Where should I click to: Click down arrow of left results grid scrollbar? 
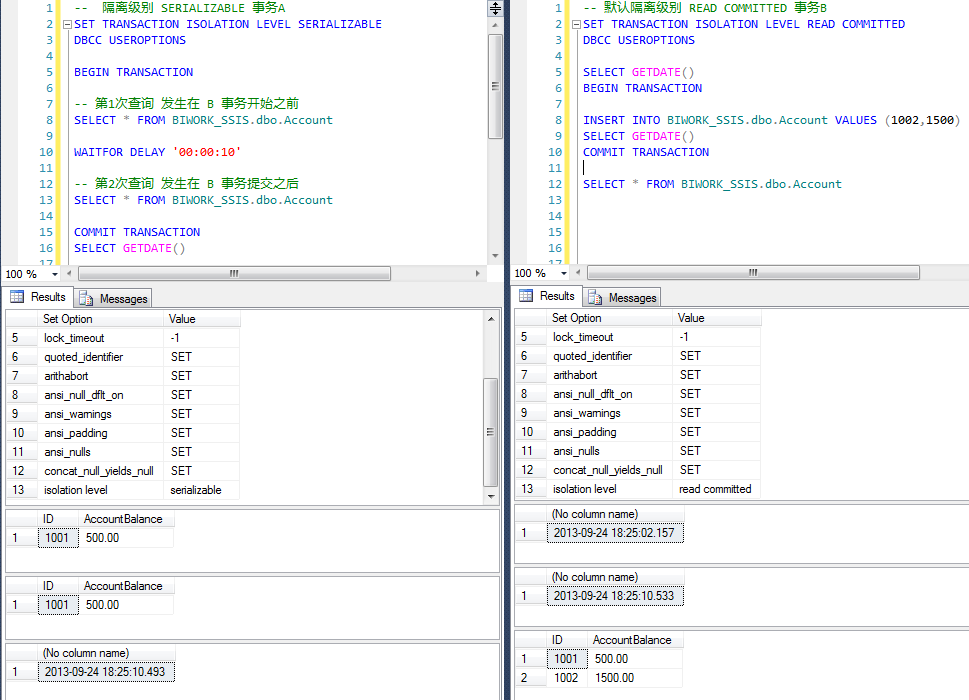[x=491, y=494]
